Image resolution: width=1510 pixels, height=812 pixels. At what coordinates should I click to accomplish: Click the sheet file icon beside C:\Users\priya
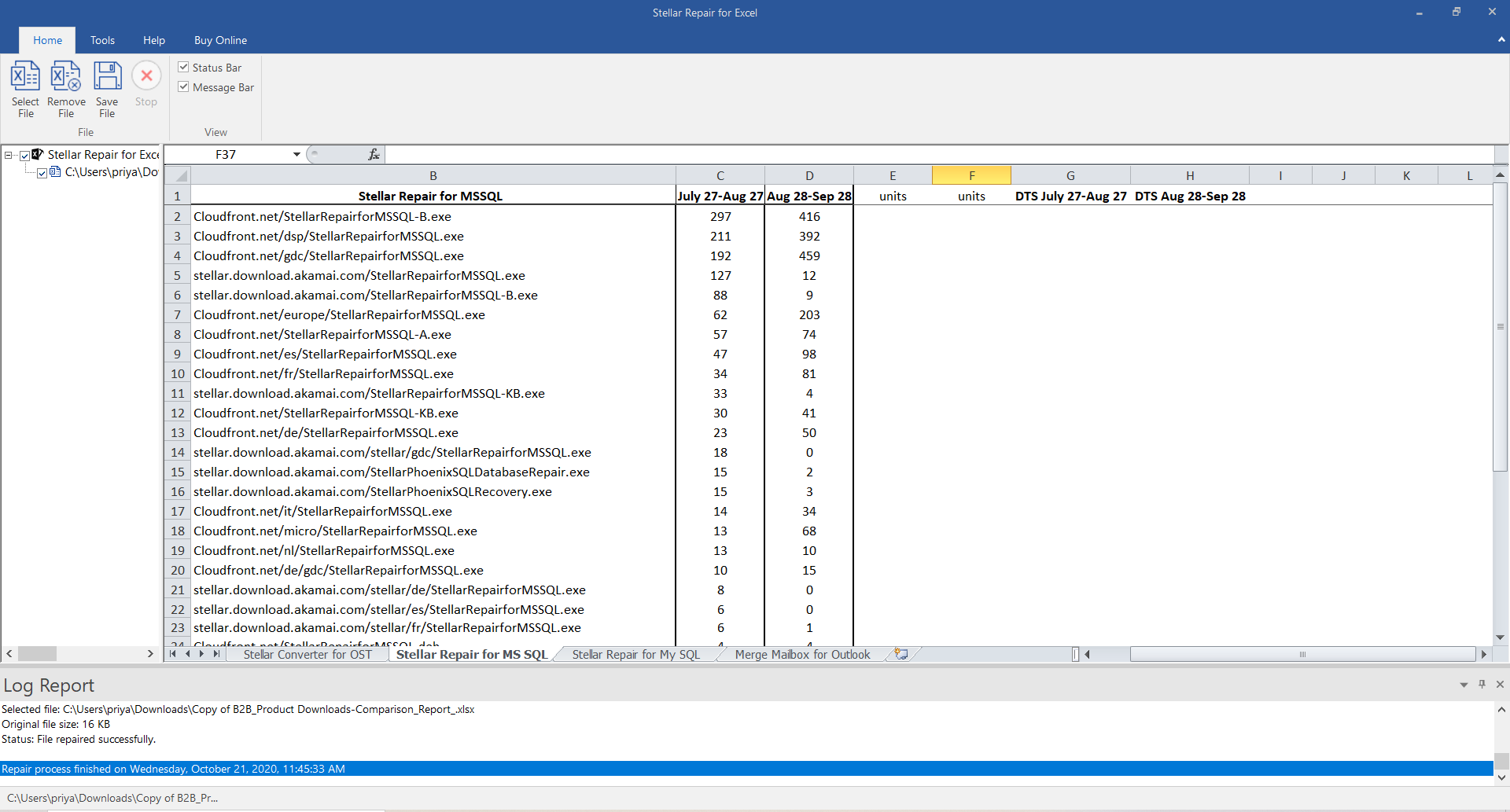[55, 171]
